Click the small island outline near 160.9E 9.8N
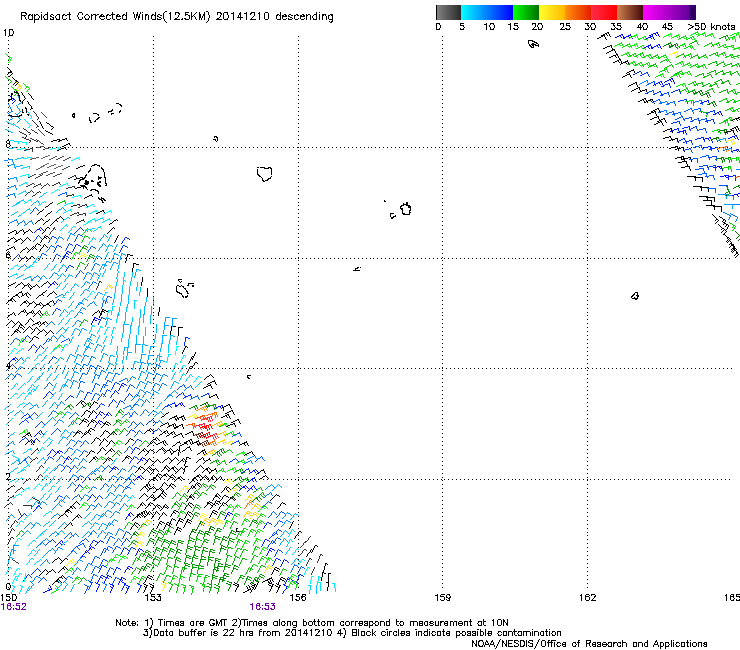 (533, 44)
